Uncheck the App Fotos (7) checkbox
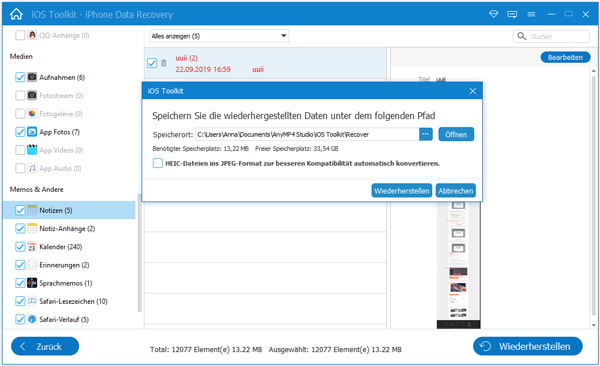The width and height of the screenshot is (600, 366). [20, 132]
